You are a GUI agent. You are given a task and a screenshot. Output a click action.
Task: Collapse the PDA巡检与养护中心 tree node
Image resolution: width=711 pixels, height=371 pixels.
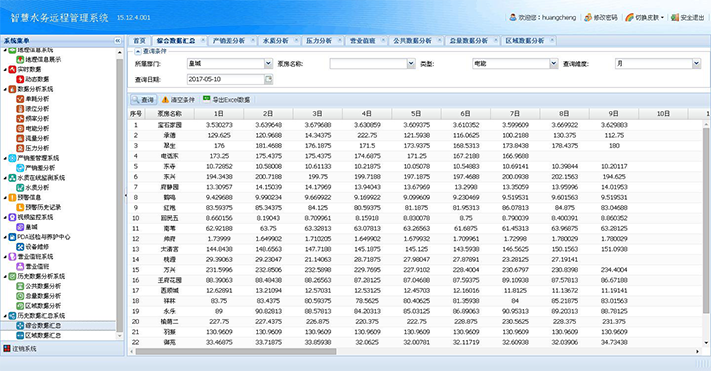pos(5,237)
